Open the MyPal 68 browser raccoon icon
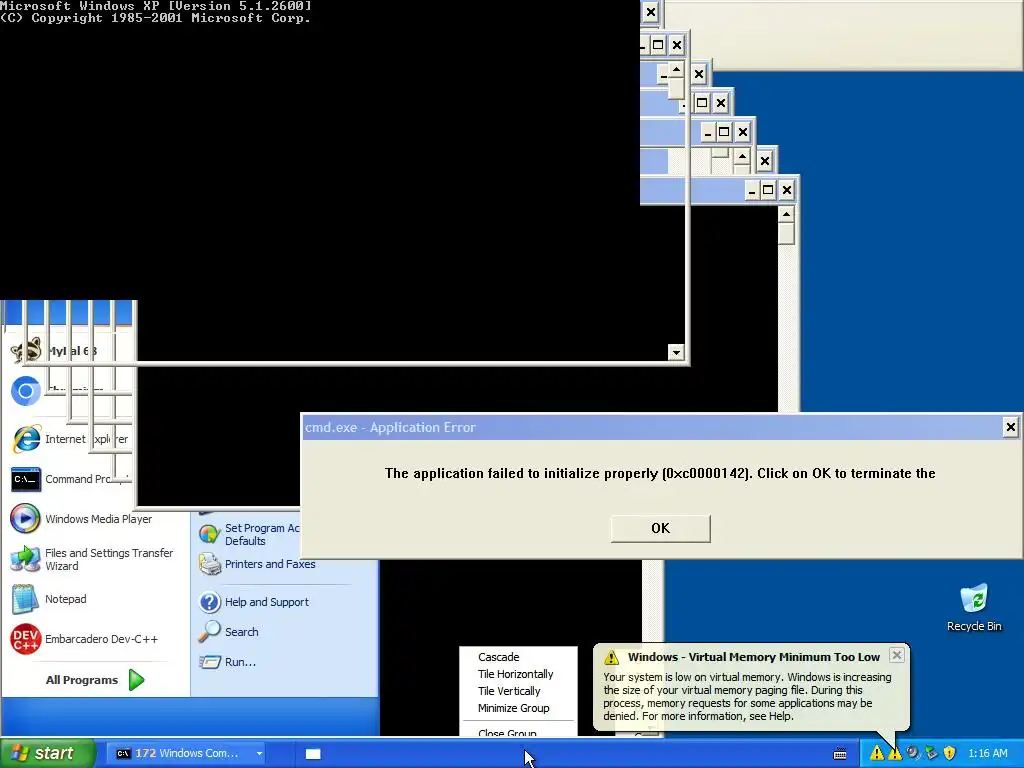Image resolution: width=1024 pixels, height=768 pixels. [x=26, y=351]
